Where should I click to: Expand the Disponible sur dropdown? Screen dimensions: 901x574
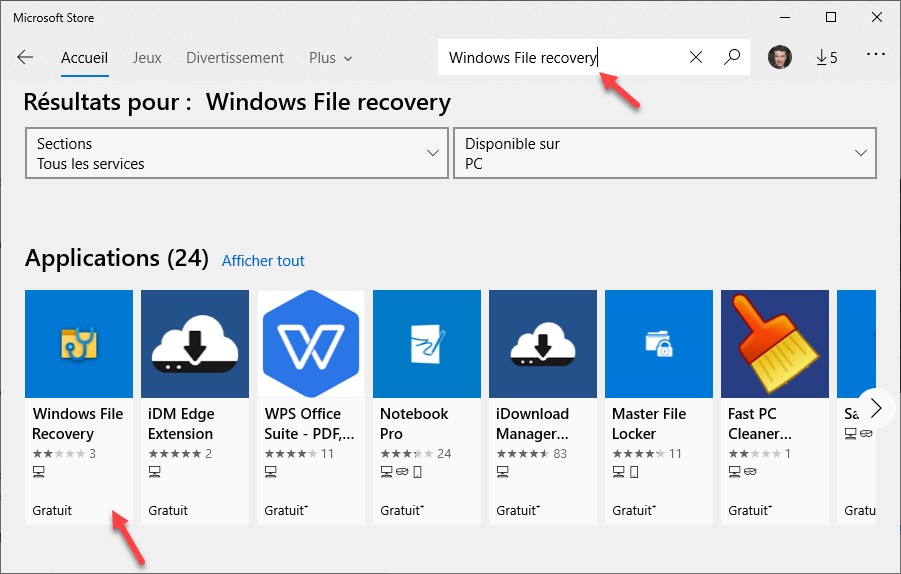[665, 153]
